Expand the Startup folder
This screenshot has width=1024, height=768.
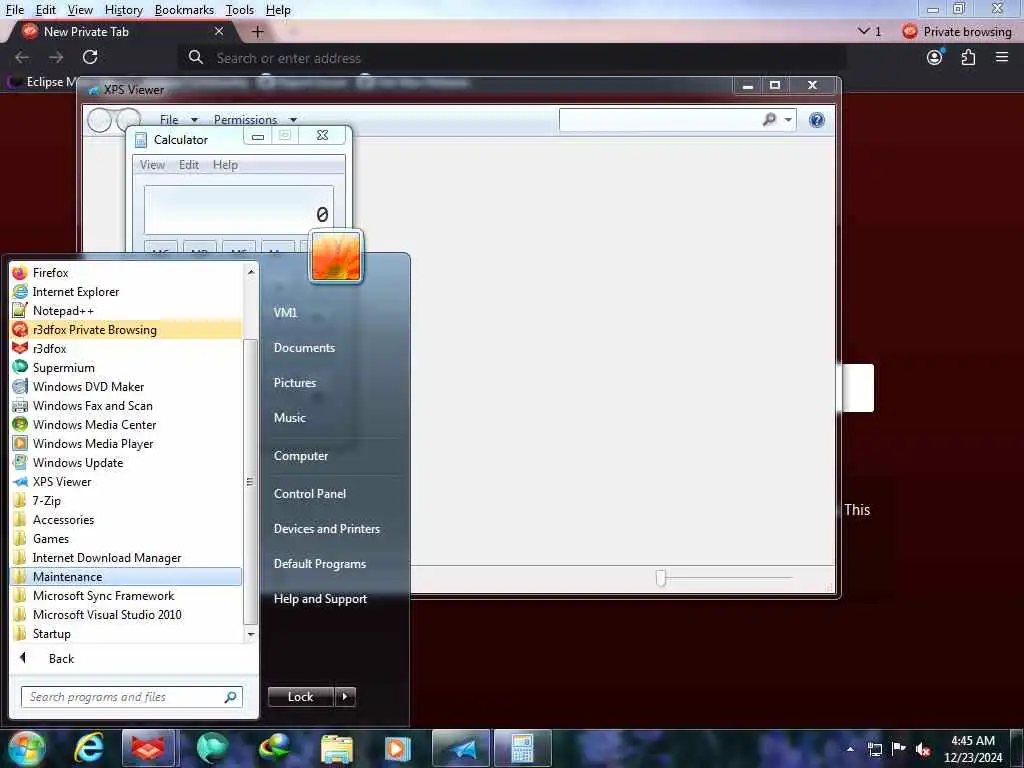pyautogui.click(x=126, y=633)
